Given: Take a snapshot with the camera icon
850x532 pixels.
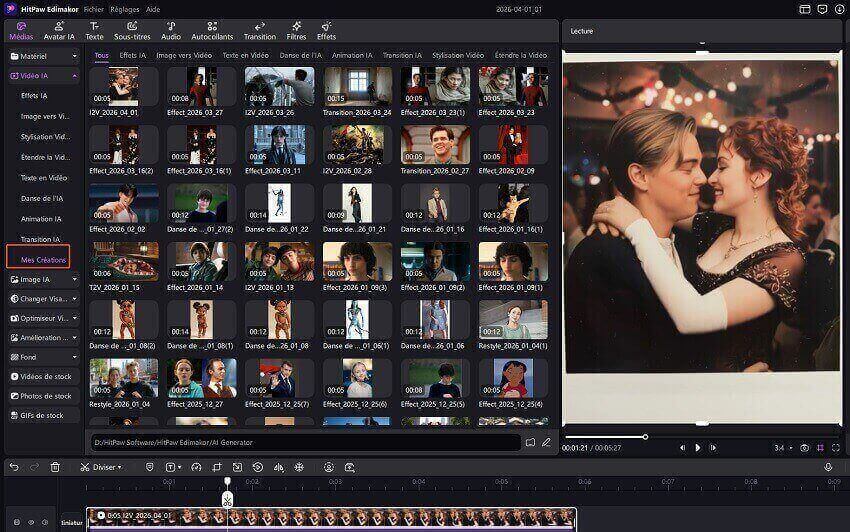Looking at the screenshot, I should [804, 447].
